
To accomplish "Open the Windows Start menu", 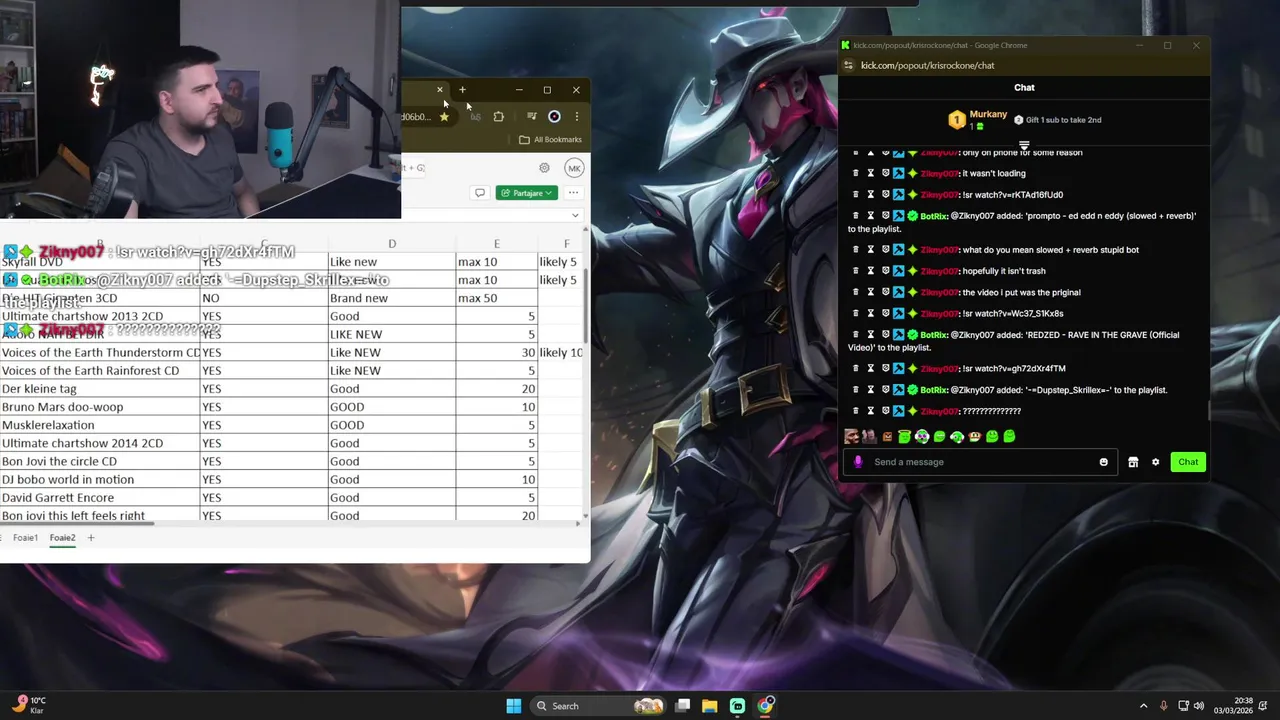I will click(x=513, y=706).
